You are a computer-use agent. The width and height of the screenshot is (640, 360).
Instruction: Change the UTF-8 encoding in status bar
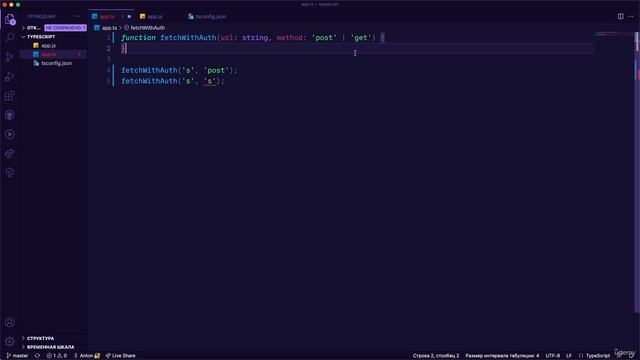pyautogui.click(x=553, y=356)
